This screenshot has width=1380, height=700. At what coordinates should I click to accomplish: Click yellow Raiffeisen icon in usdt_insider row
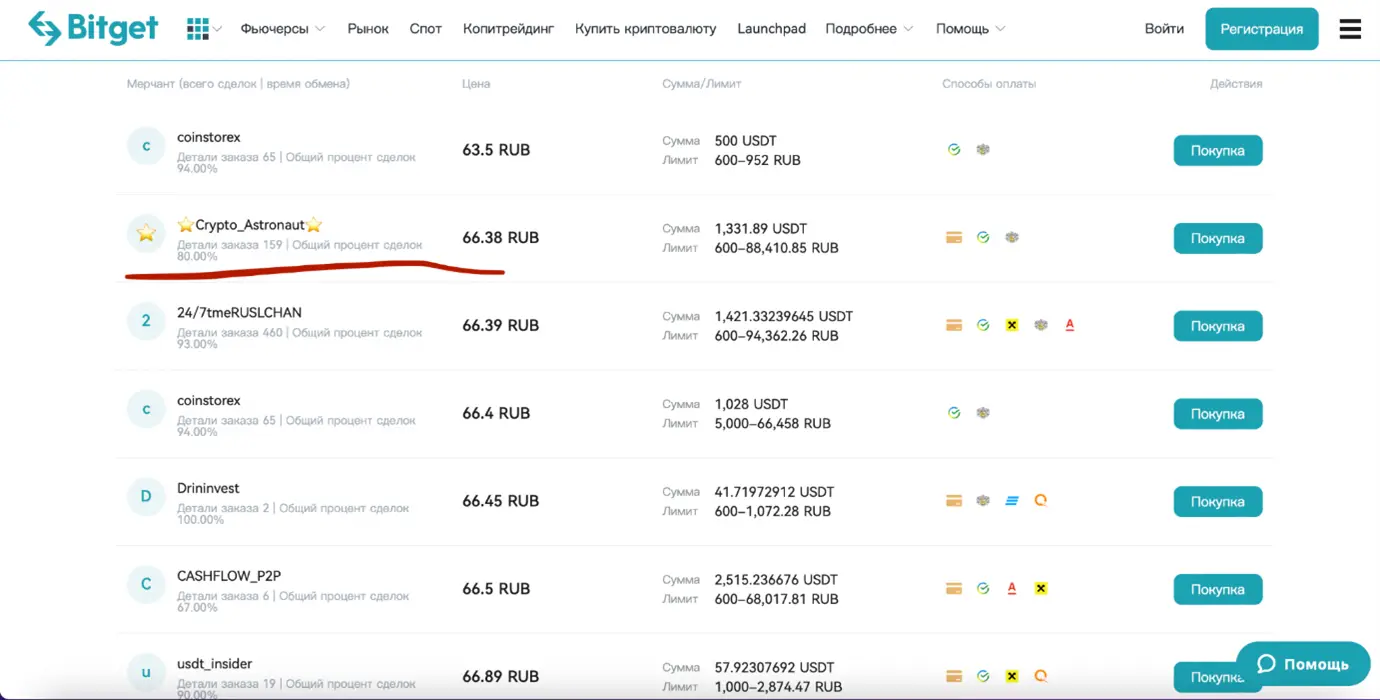(x=1012, y=677)
